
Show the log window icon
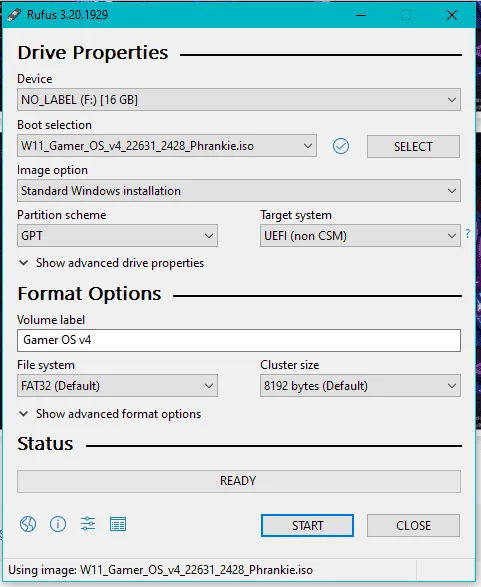pyautogui.click(x=118, y=524)
